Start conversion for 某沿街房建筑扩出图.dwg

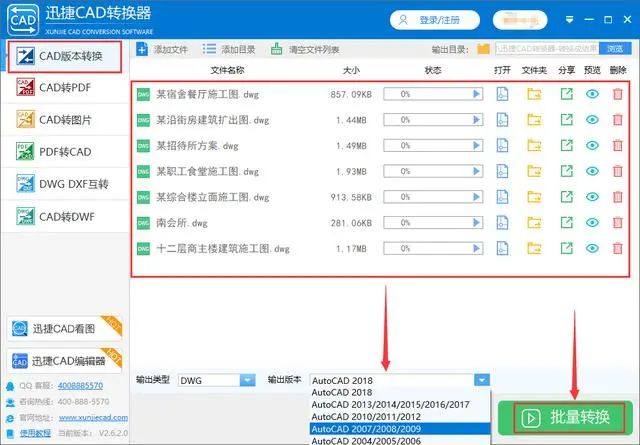click(476, 120)
